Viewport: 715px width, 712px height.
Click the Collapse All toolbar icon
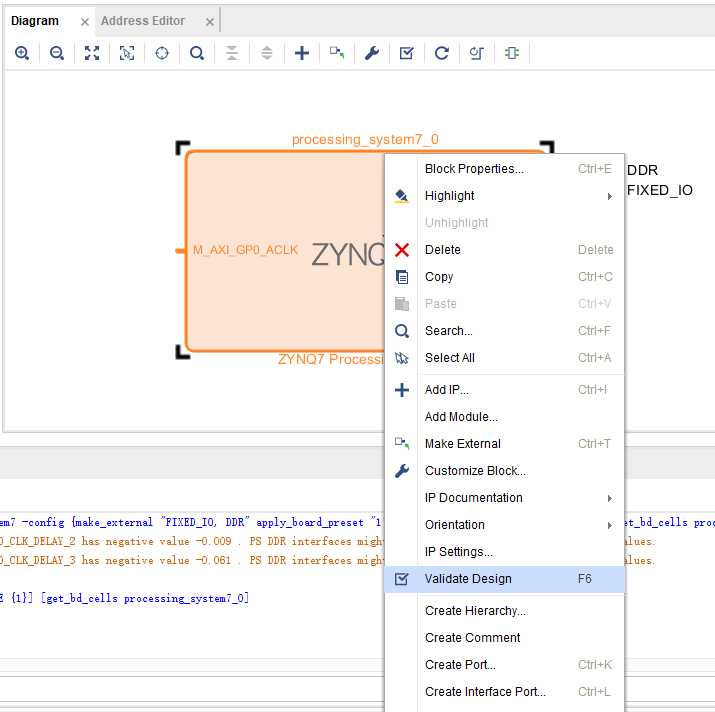click(232, 53)
